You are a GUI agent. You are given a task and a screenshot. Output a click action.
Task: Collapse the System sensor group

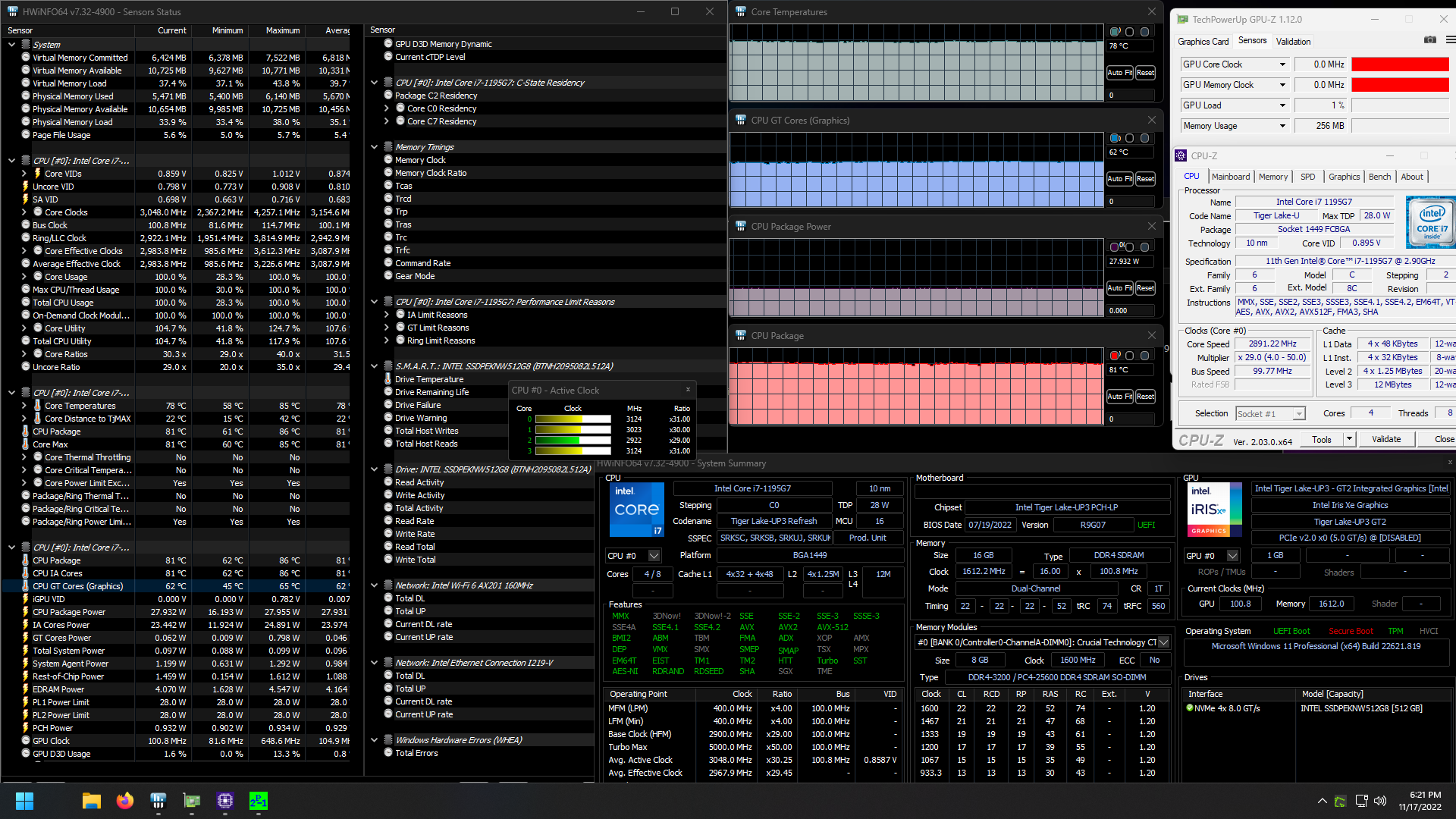pos(11,45)
